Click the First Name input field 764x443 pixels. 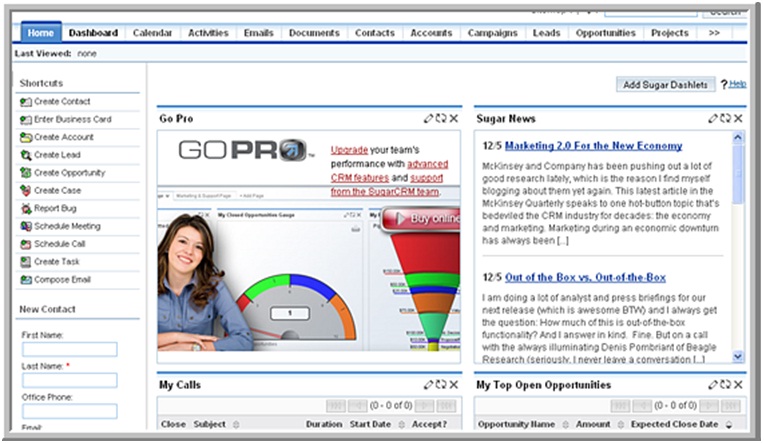(70, 349)
